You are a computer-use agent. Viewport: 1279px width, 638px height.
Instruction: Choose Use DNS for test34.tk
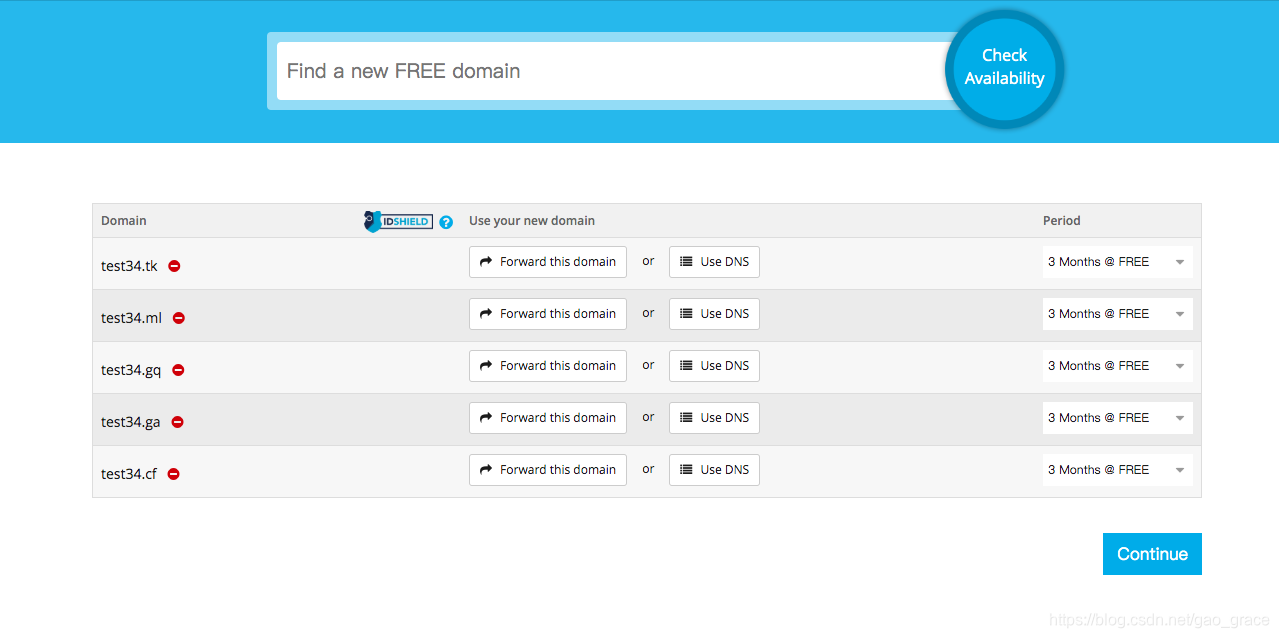pos(714,262)
